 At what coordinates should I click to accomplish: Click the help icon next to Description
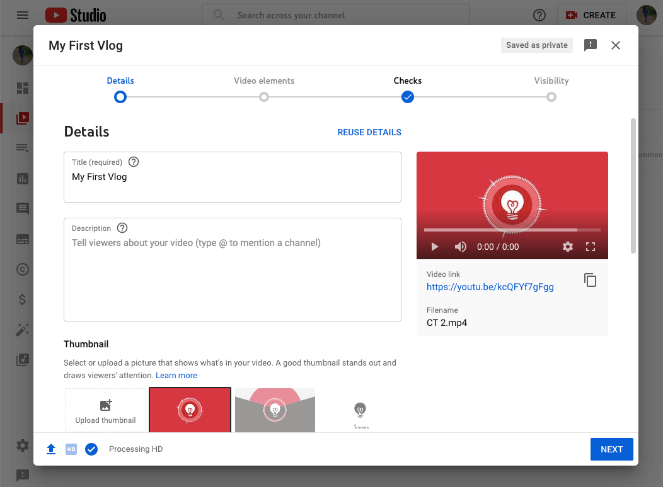(122, 228)
